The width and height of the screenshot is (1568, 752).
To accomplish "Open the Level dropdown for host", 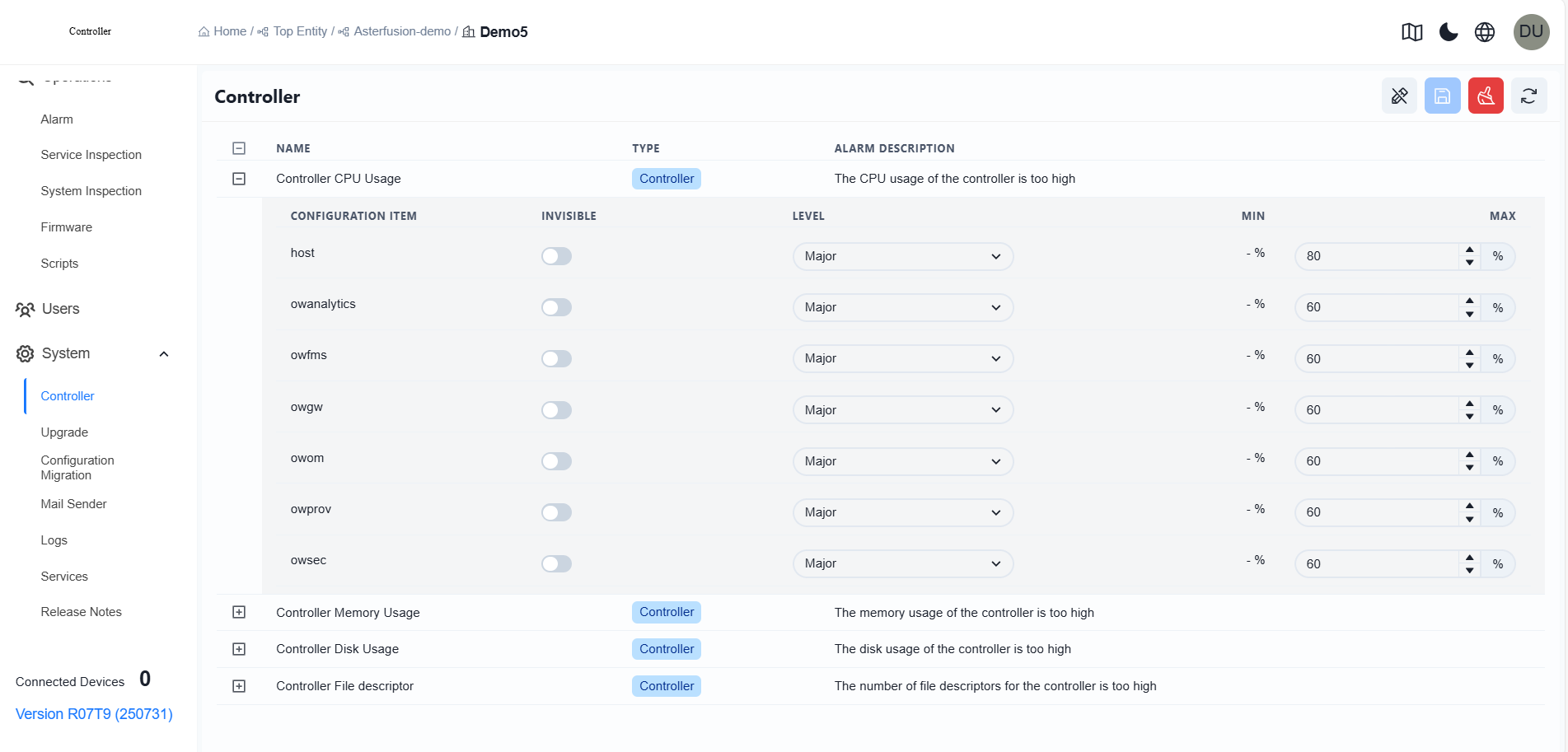I will coord(903,256).
